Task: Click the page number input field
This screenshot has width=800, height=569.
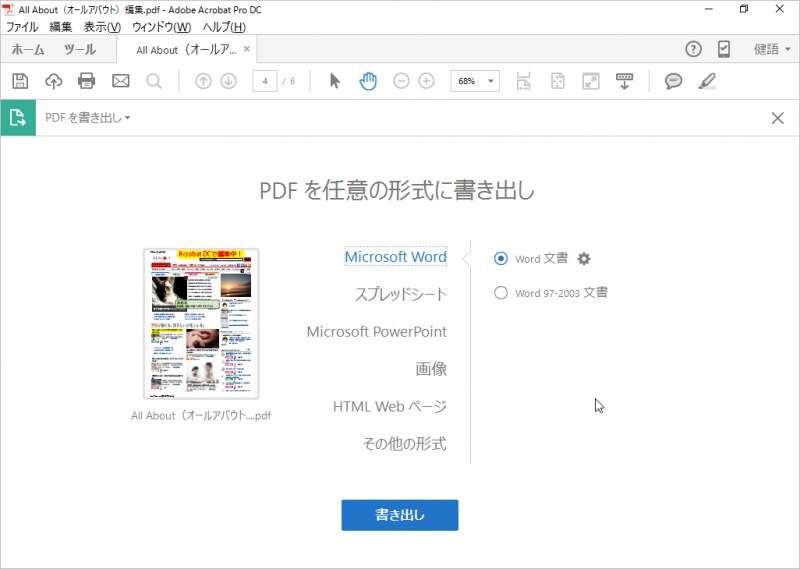Action: pos(265,81)
